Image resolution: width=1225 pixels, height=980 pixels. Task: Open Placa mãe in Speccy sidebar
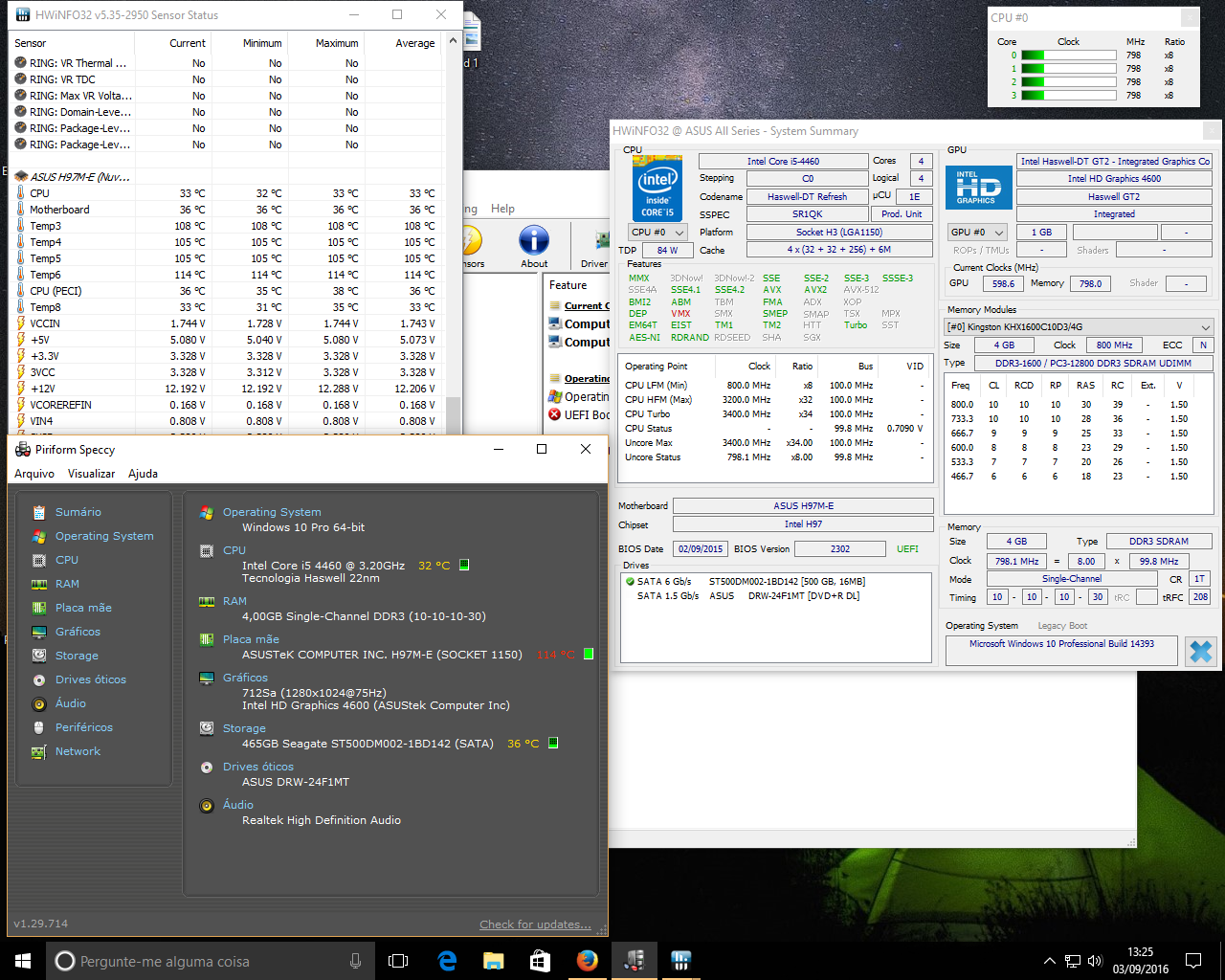[83, 608]
